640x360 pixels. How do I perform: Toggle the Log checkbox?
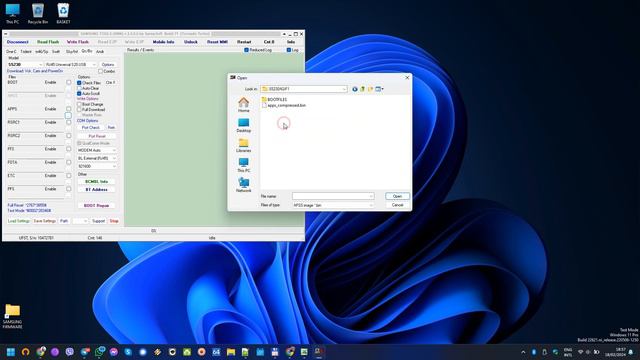(x=289, y=50)
